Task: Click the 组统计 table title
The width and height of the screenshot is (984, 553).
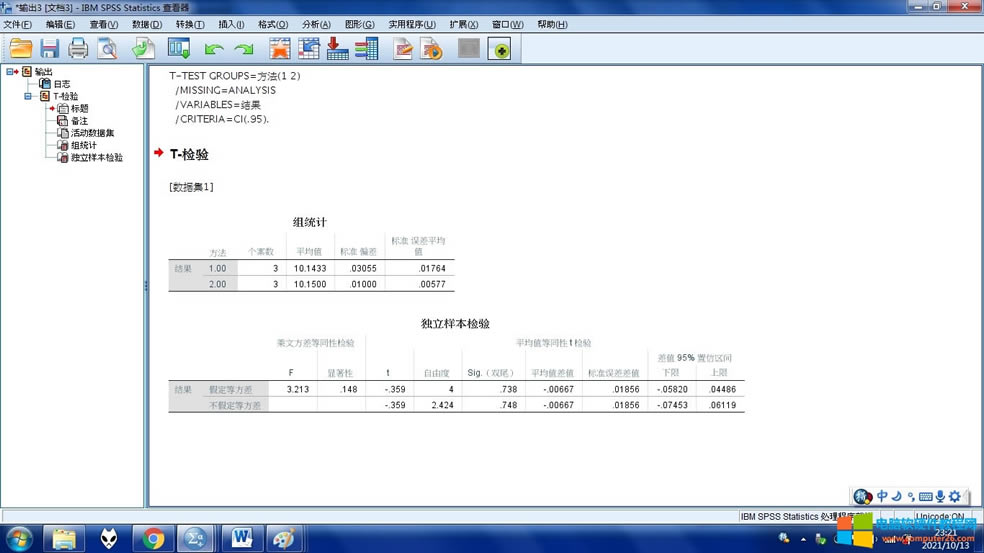Action: tap(309, 222)
